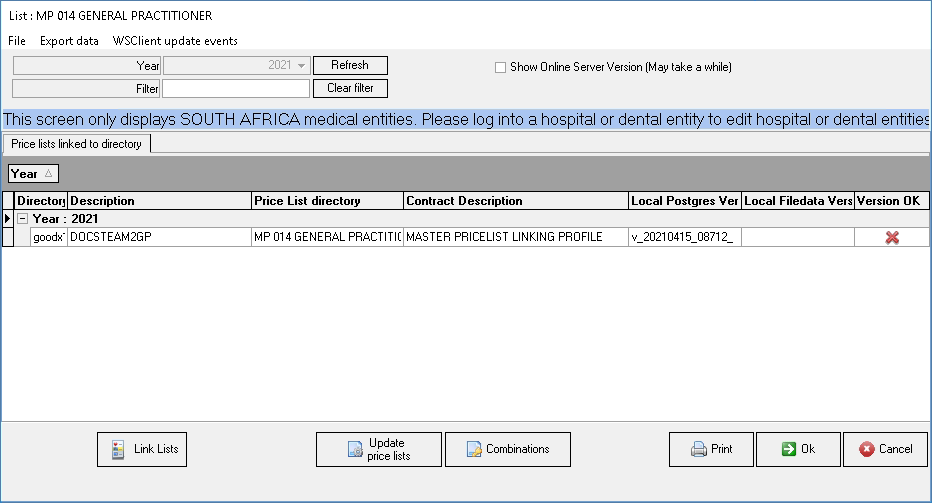The height and width of the screenshot is (503, 932).
Task: Click the Clear filter button
Action: point(350,88)
